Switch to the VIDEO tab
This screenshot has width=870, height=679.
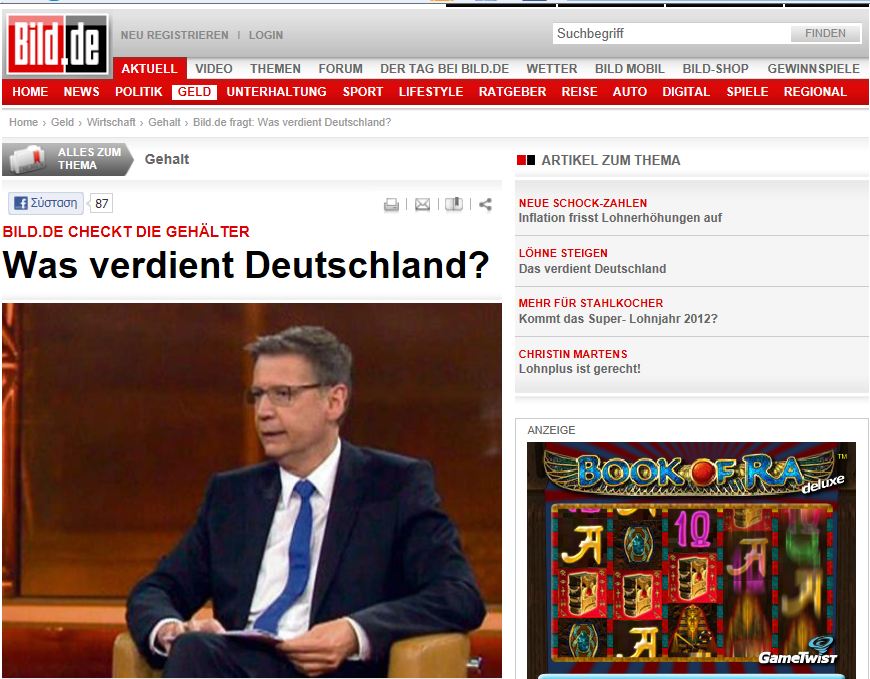tap(214, 69)
